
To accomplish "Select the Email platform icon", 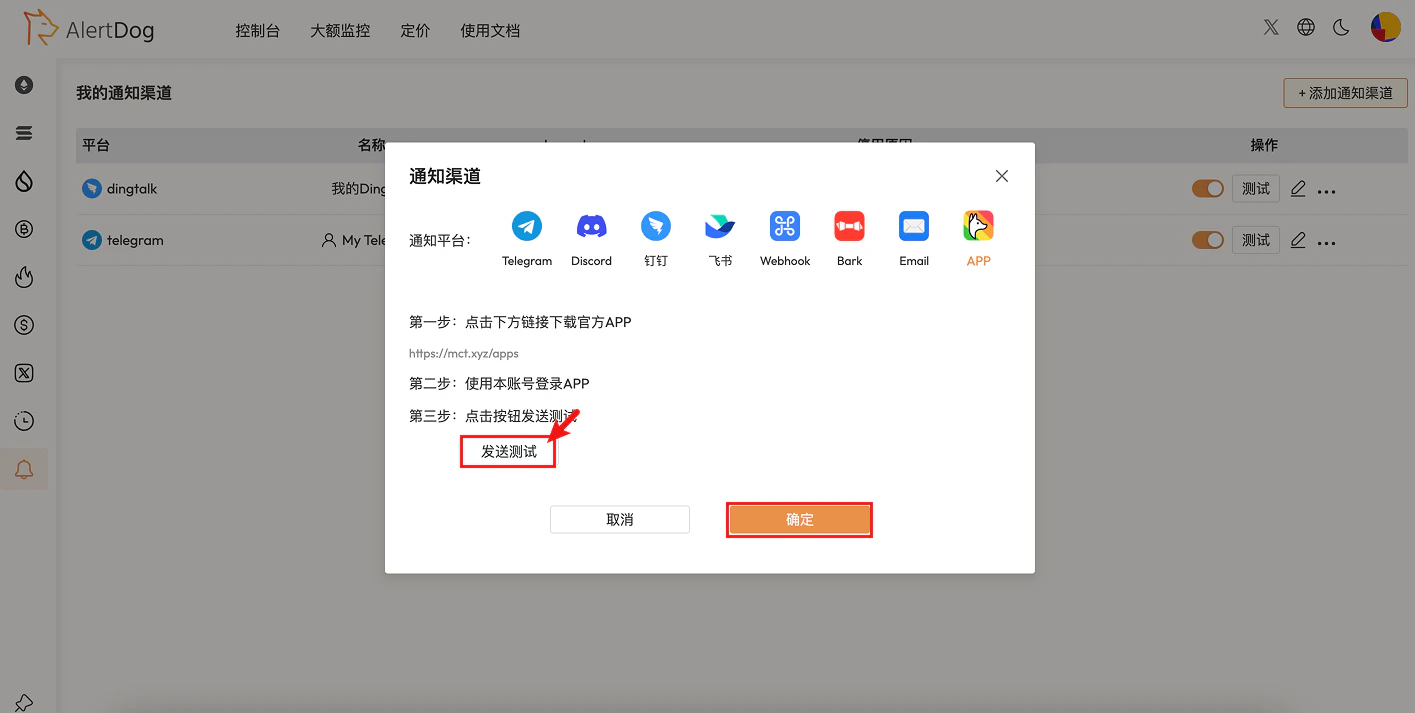I will 913,226.
